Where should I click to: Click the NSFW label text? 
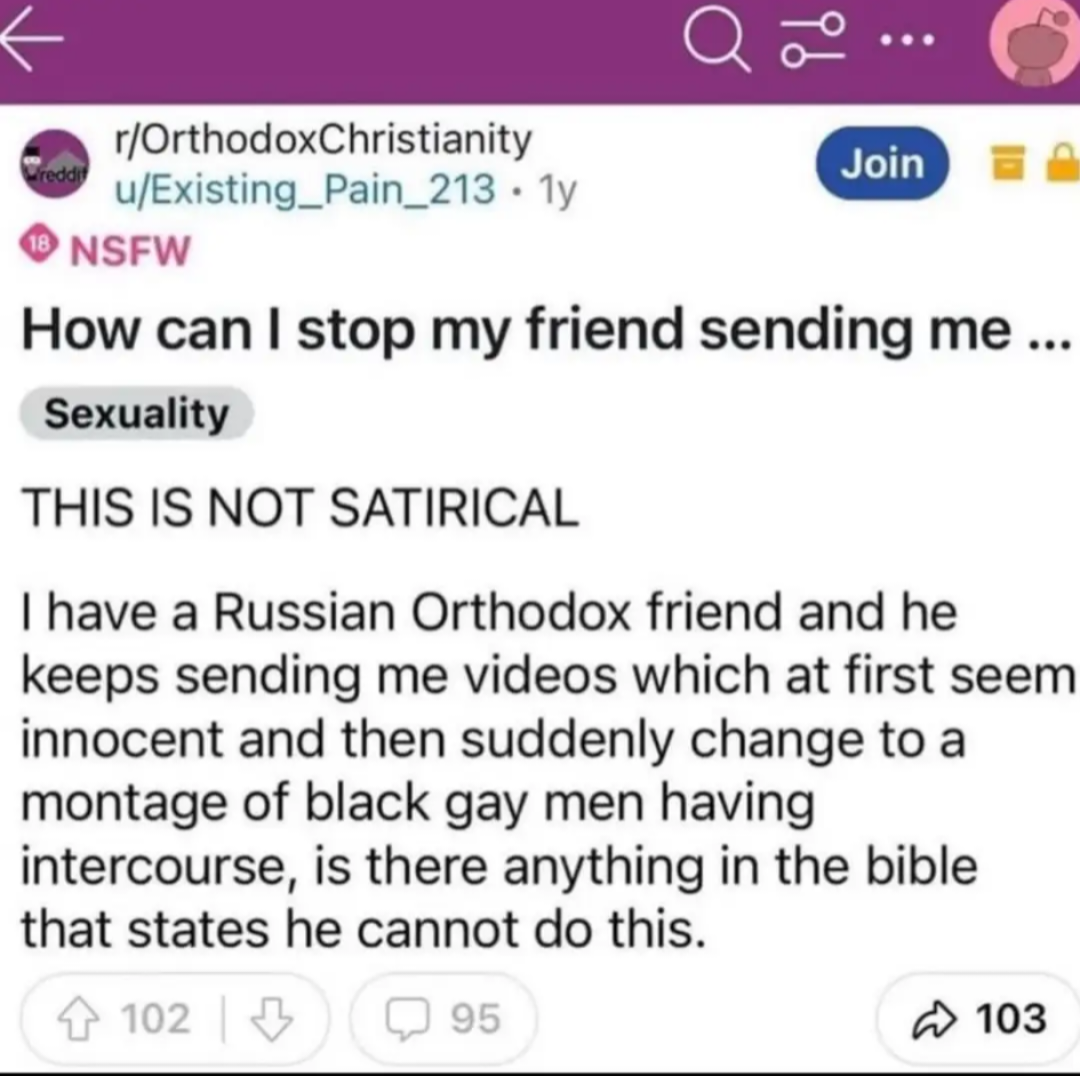(x=130, y=249)
